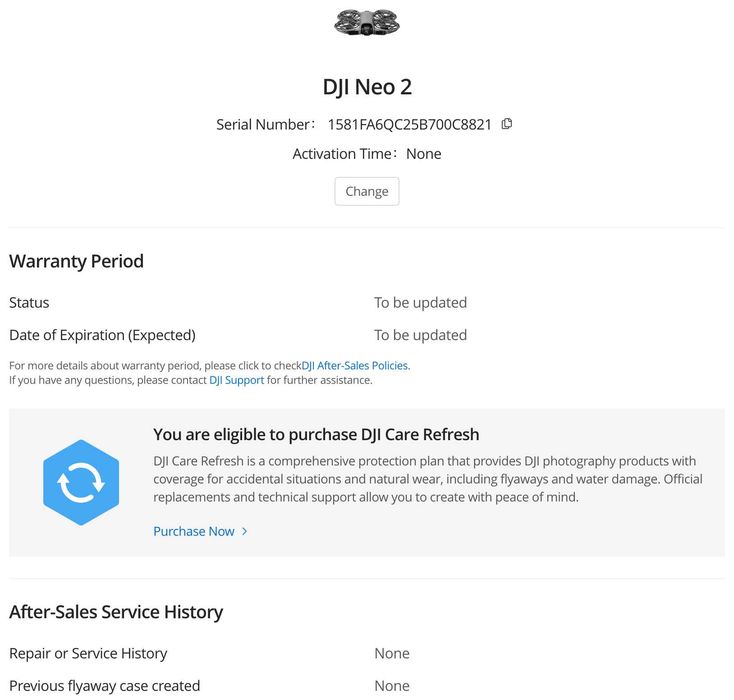Image resolution: width=734 pixels, height=700 pixels.
Task: Click the After-Sales Service History heading
Action: [x=116, y=612]
